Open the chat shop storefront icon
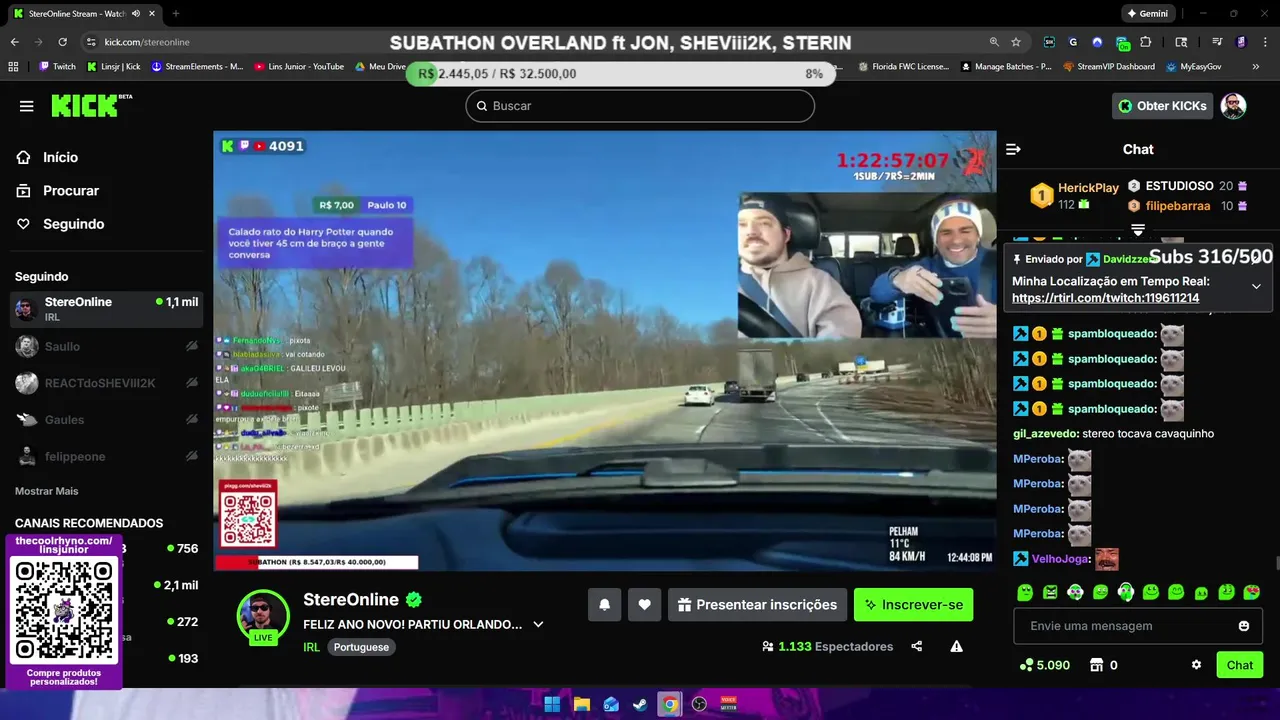This screenshot has width=1280, height=720. pyautogui.click(x=1096, y=665)
